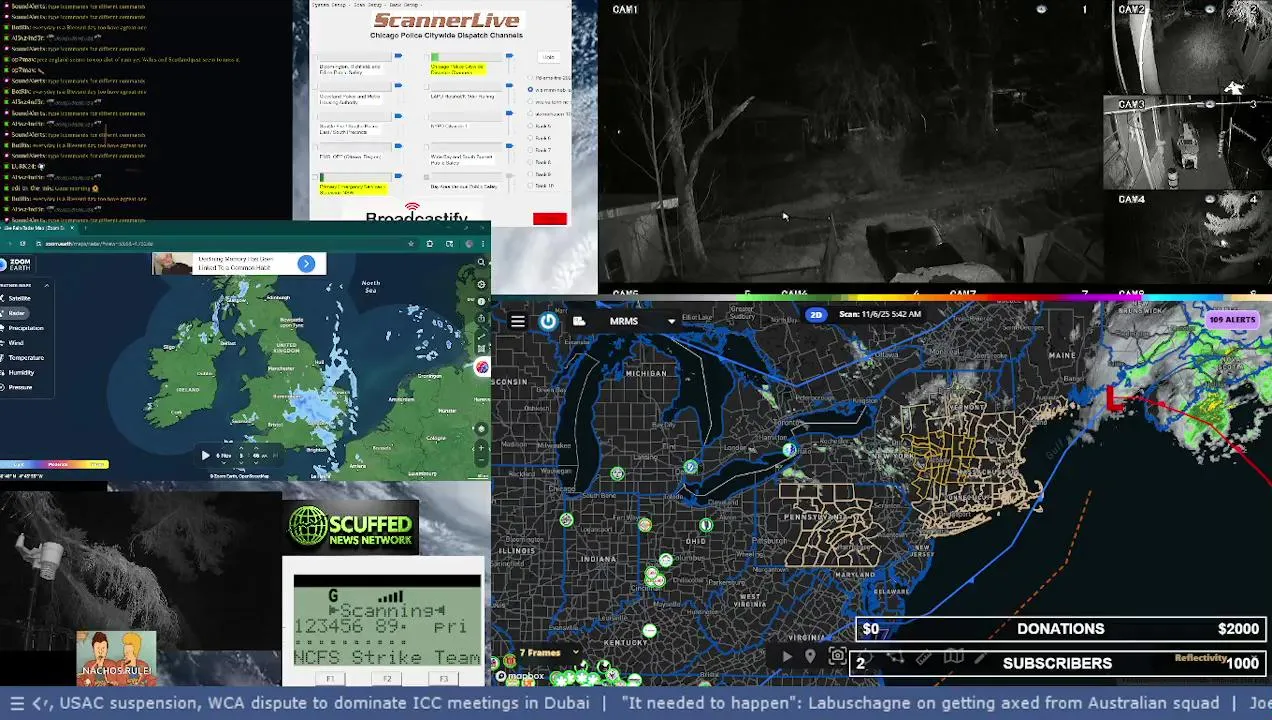Open the Basic Setup menu in ScannerLive

tap(404, 5)
